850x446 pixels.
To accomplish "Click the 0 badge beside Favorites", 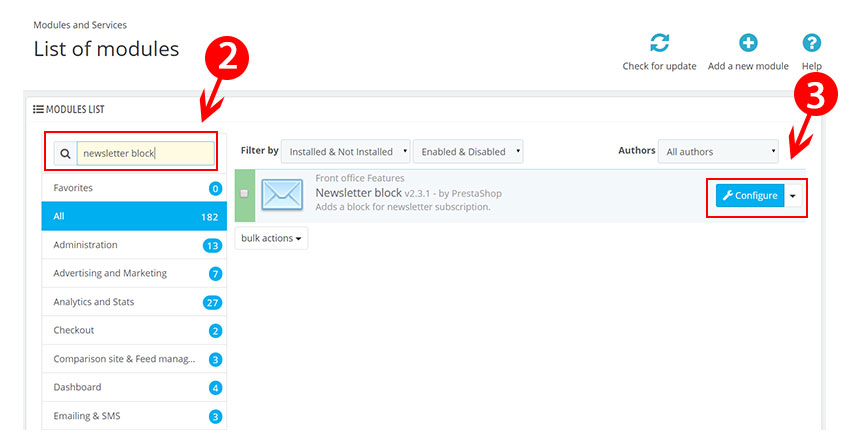I will (x=215, y=189).
